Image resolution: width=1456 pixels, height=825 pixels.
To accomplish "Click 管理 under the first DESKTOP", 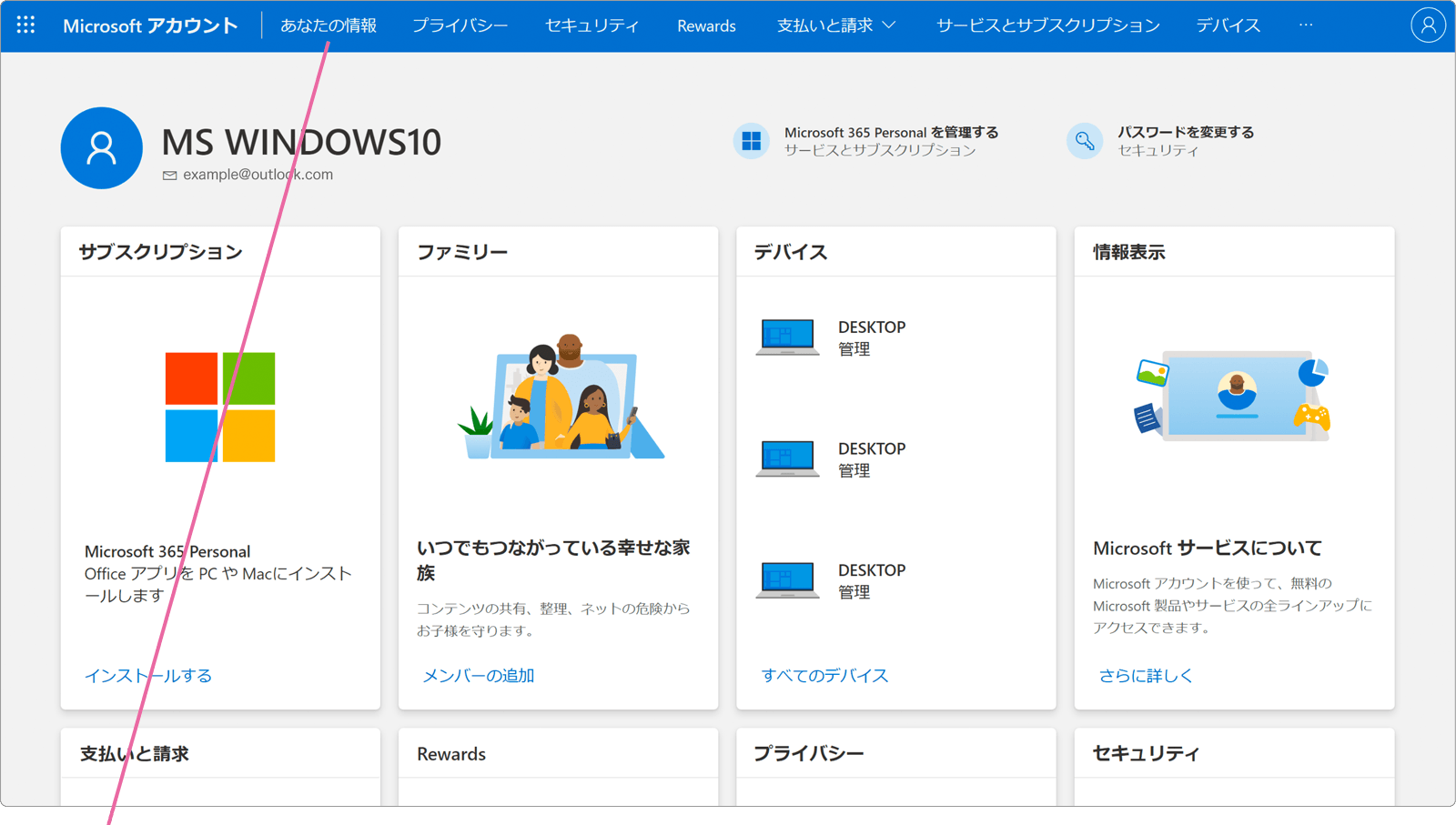I will point(854,349).
